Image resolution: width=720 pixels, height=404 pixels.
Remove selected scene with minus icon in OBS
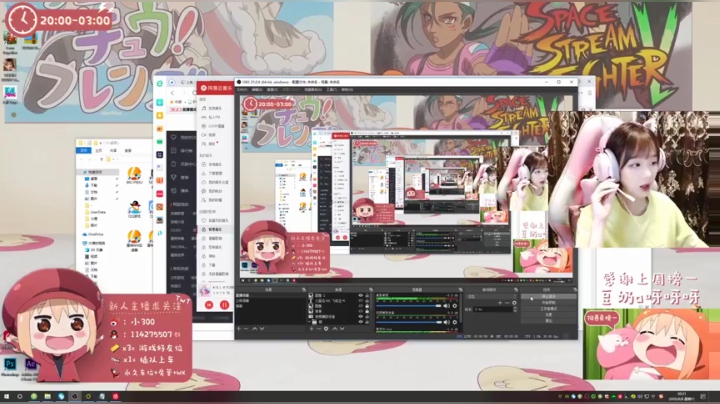click(x=246, y=329)
